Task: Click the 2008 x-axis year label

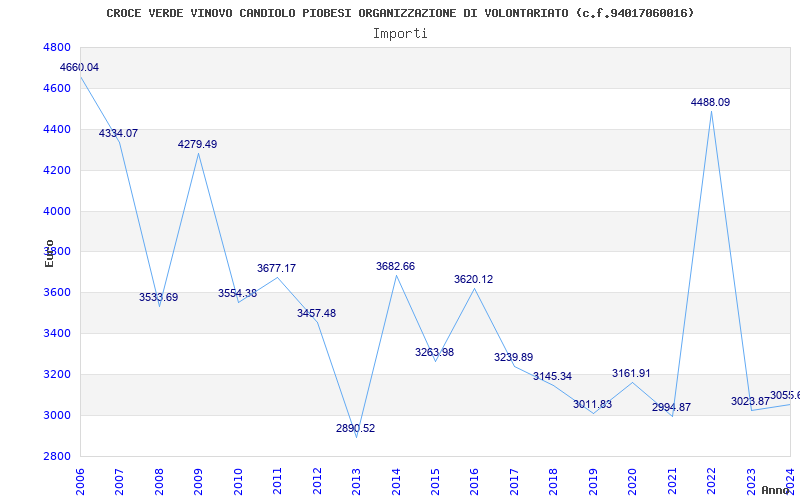Action: click(x=159, y=481)
